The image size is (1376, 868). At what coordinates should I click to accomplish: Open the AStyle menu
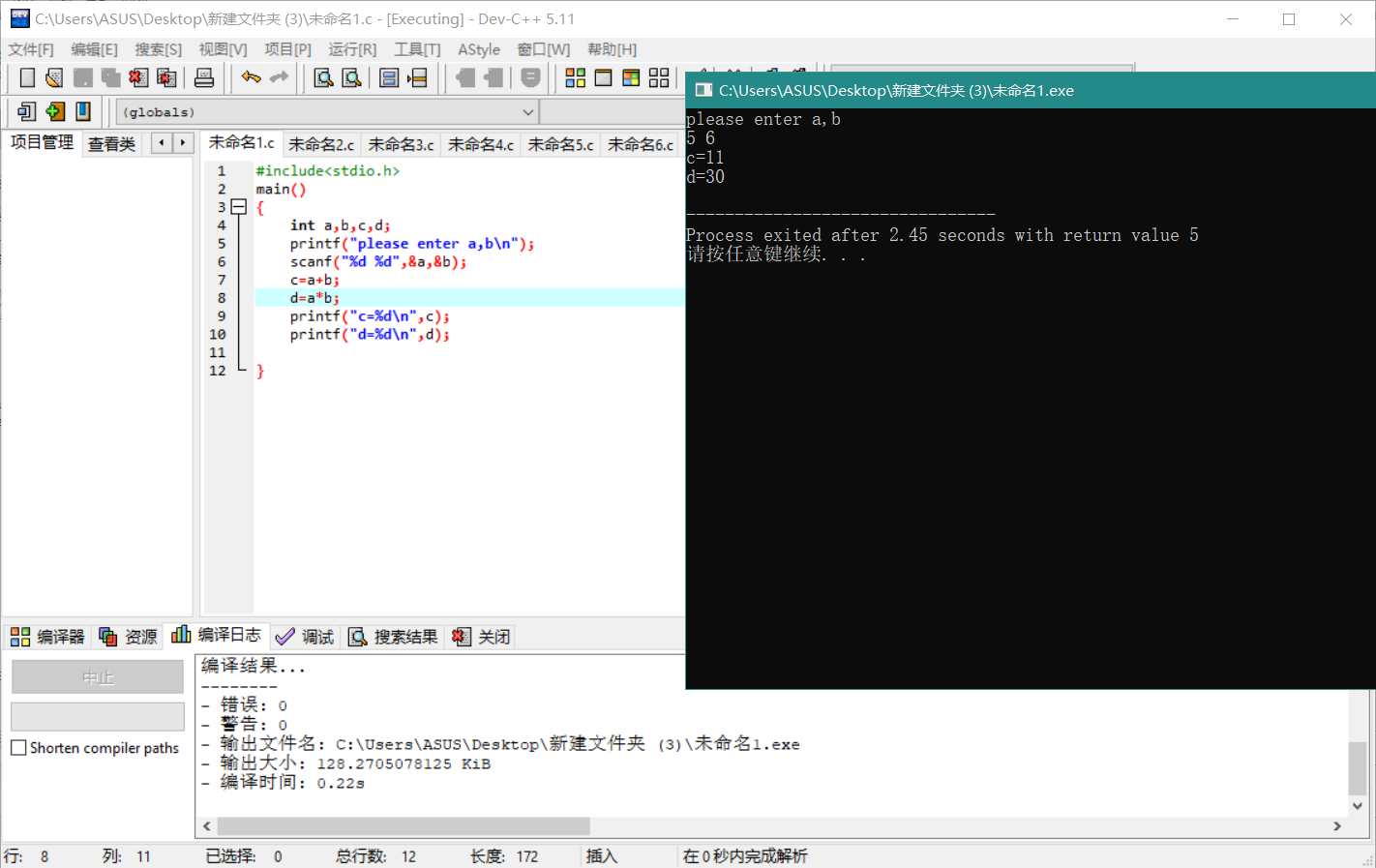pos(479,49)
